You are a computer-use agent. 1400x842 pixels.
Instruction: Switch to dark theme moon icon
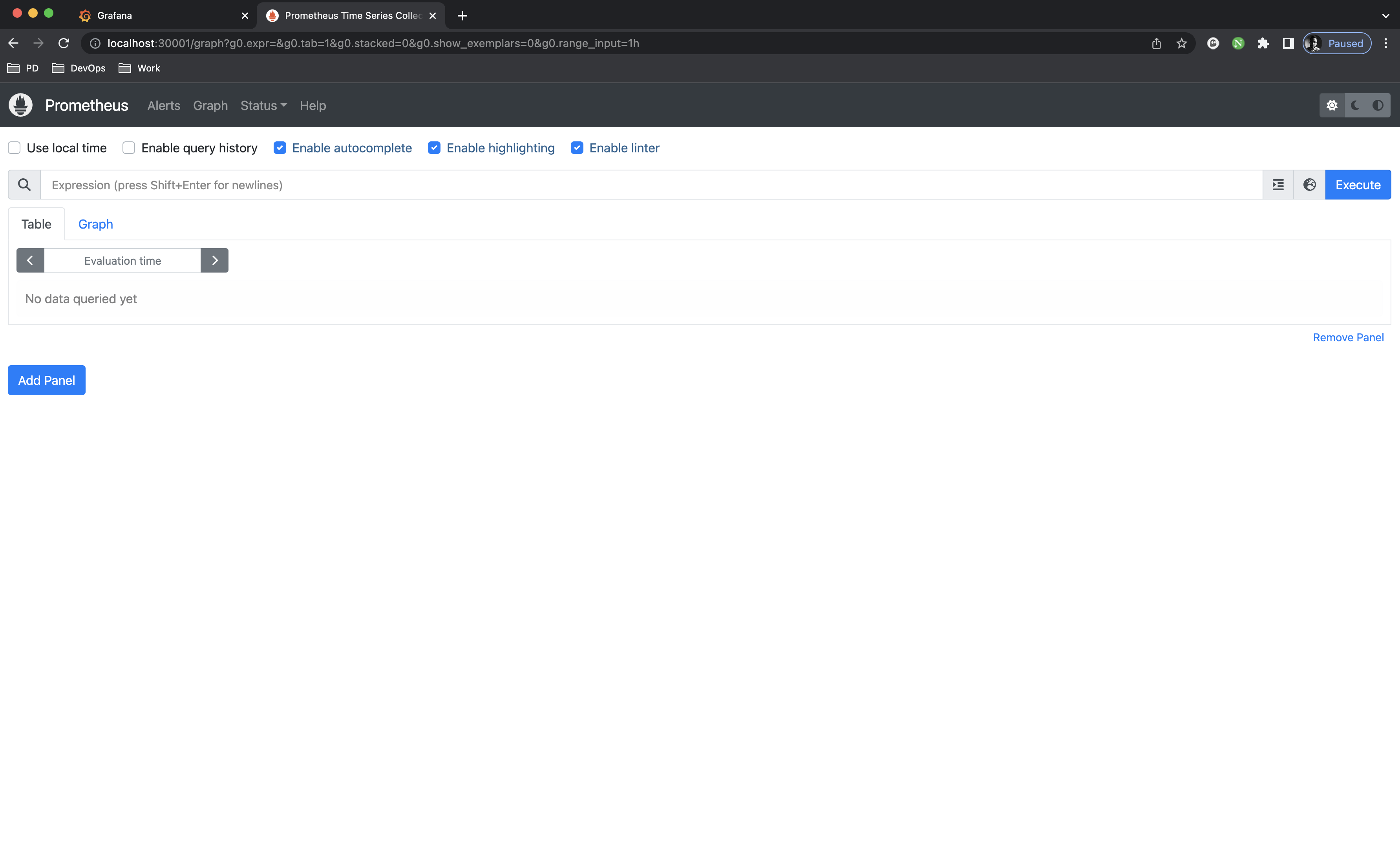(x=1354, y=106)
